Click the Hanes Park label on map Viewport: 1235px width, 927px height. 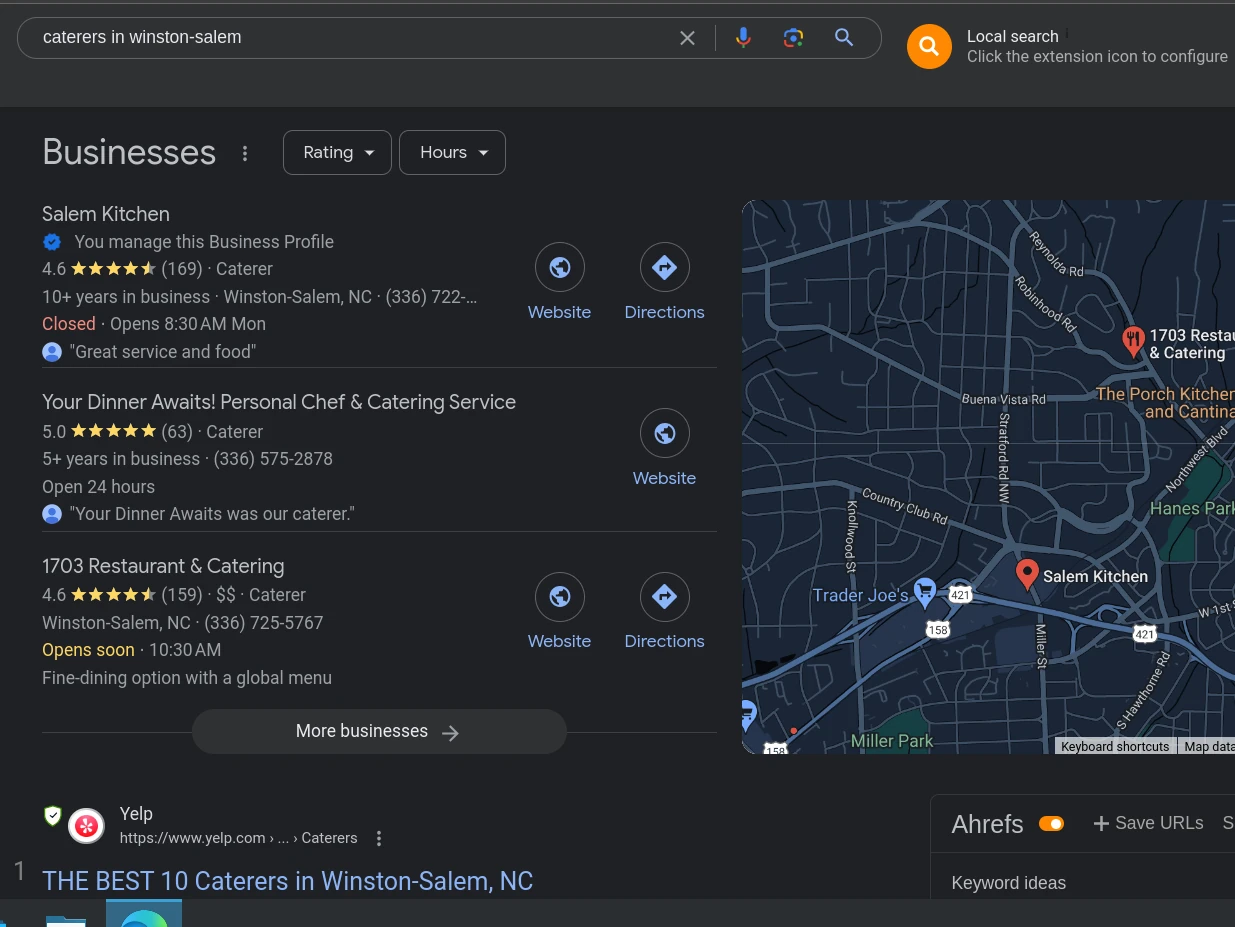1192,508
